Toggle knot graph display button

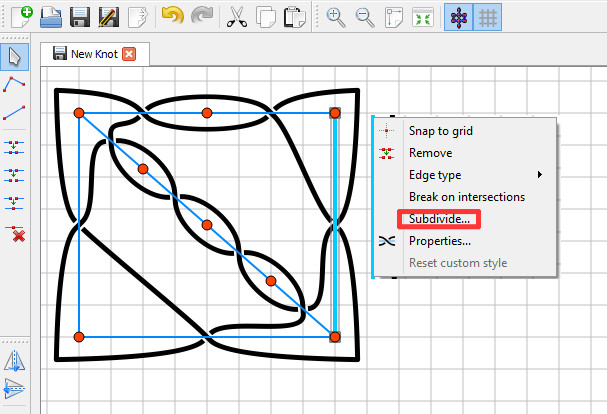458,17
